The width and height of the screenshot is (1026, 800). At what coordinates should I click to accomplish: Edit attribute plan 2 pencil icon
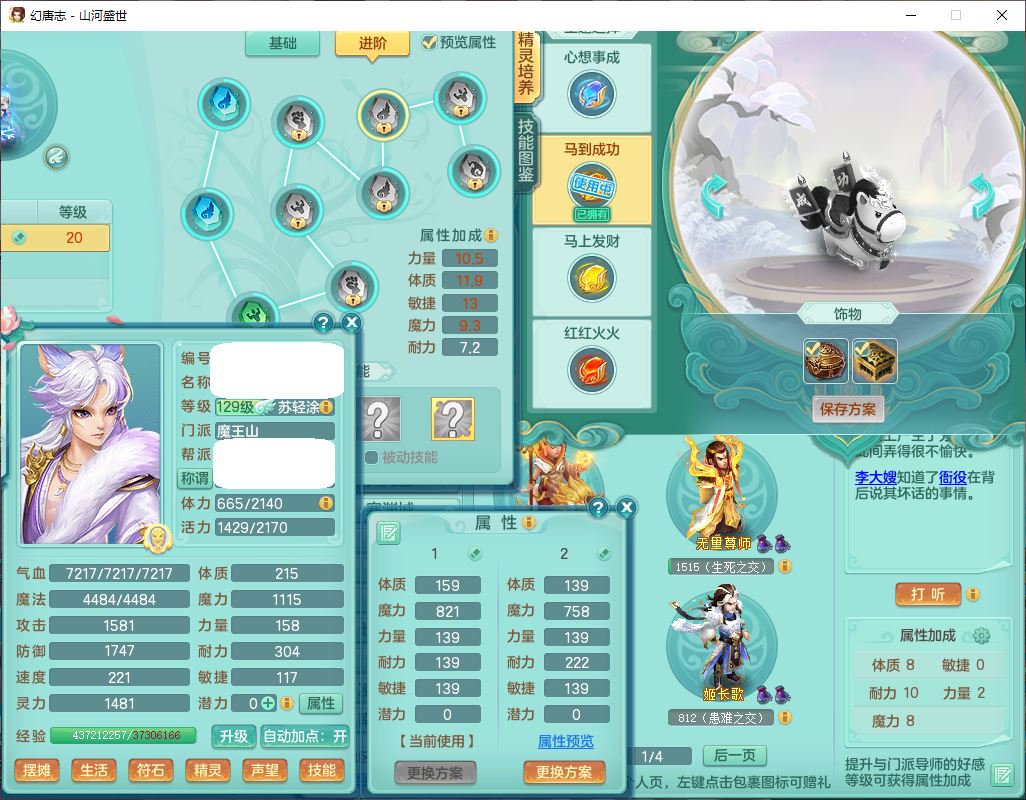(x=604, y=554)
